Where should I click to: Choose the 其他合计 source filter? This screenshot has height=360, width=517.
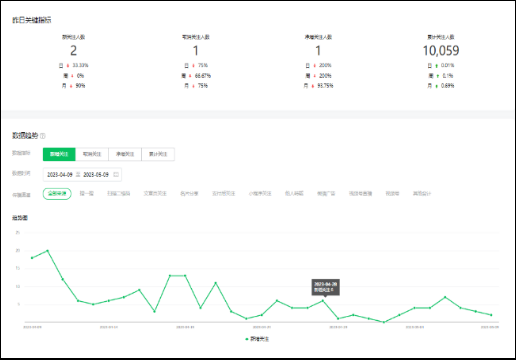pyautogui.click(x=422, y=193)
